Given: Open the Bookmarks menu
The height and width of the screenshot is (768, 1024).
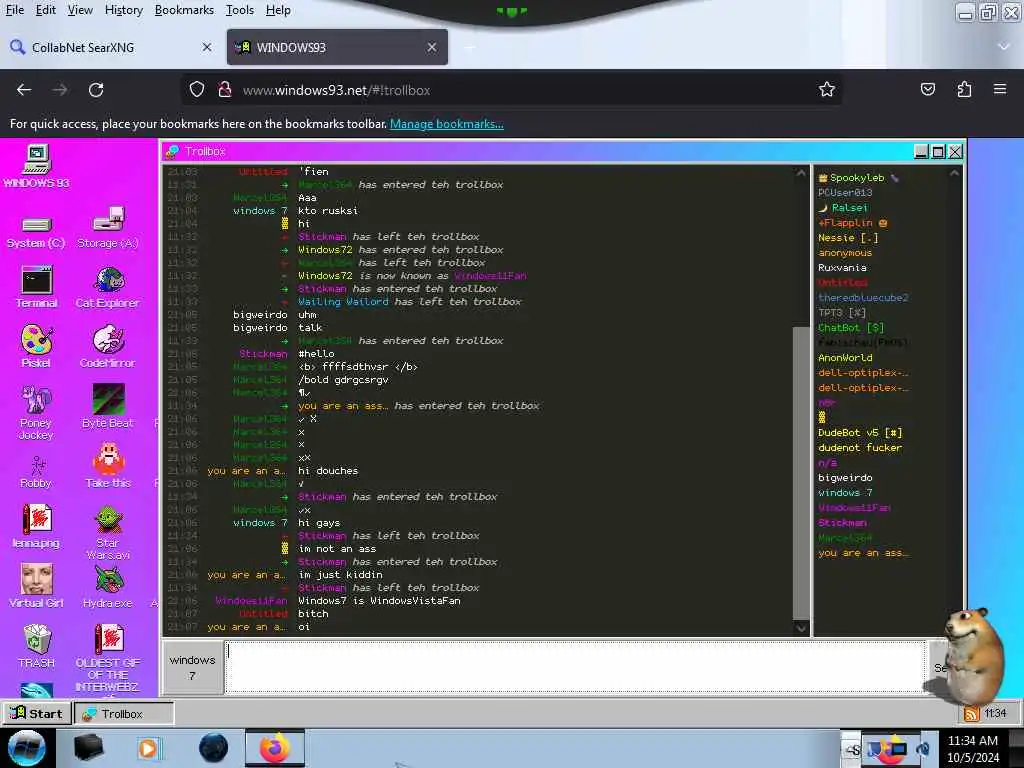Looking at the screenshot, I should [x=184, y=10].
